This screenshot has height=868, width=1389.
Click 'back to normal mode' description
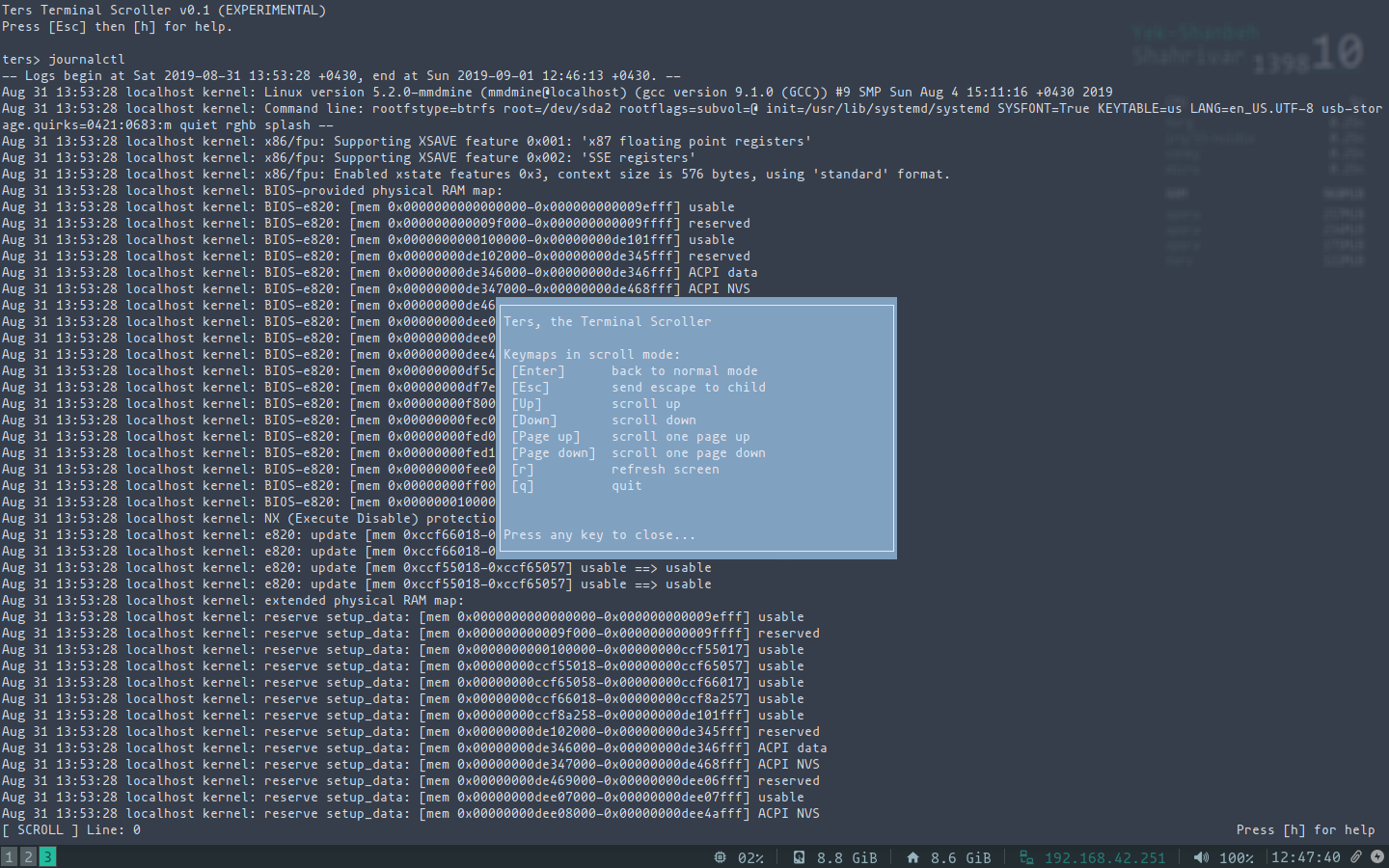[x=685, y=370]
